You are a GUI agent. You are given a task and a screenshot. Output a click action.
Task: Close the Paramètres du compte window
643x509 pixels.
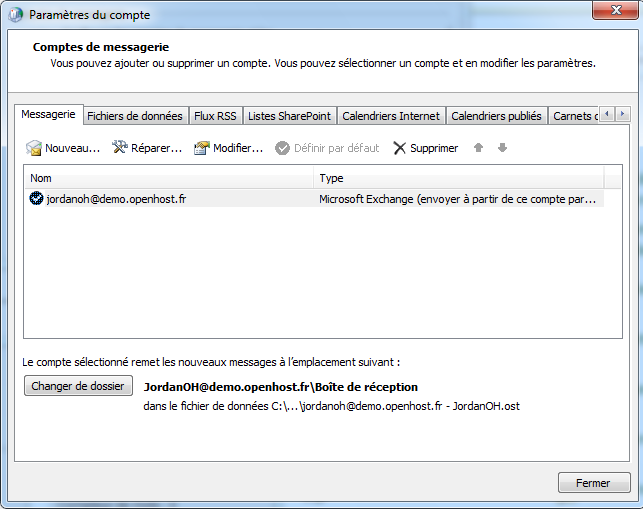616,10
